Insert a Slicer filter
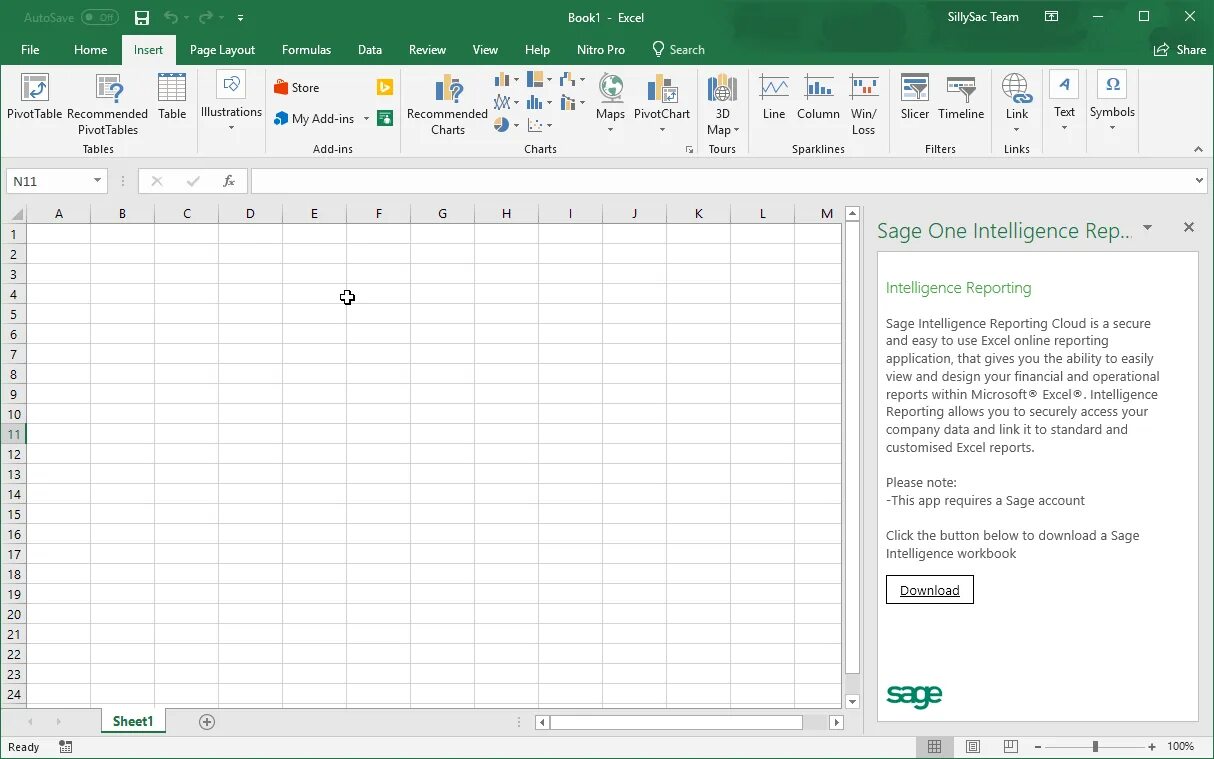The image size is (1214, 759). (x=915, y=98)
